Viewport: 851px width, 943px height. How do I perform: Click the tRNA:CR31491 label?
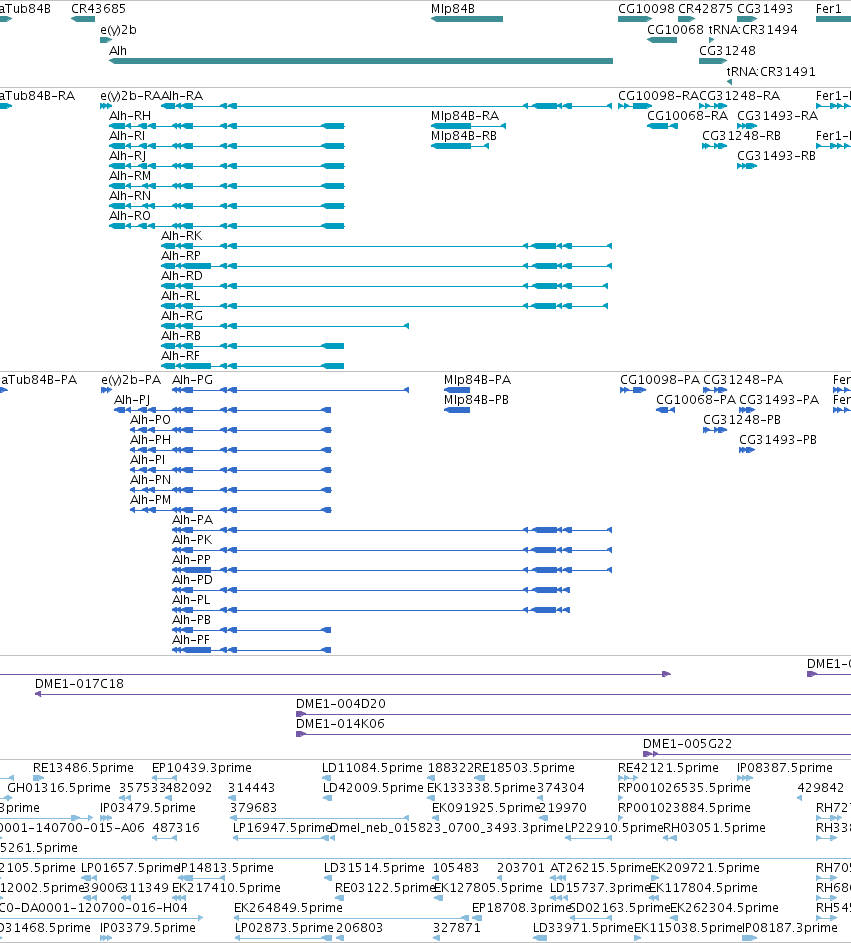click(771, 72)
